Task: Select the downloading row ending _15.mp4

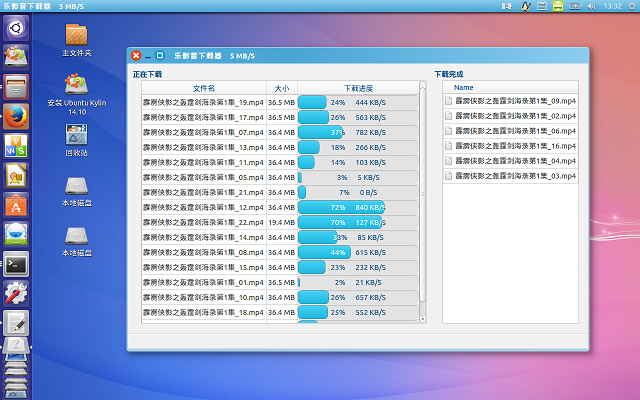Action: coord(280,267)
